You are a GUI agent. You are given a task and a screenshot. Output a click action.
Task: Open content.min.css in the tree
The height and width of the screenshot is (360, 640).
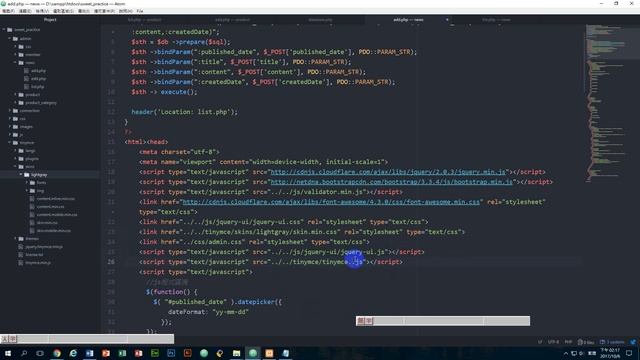click(x=50, y=207)
